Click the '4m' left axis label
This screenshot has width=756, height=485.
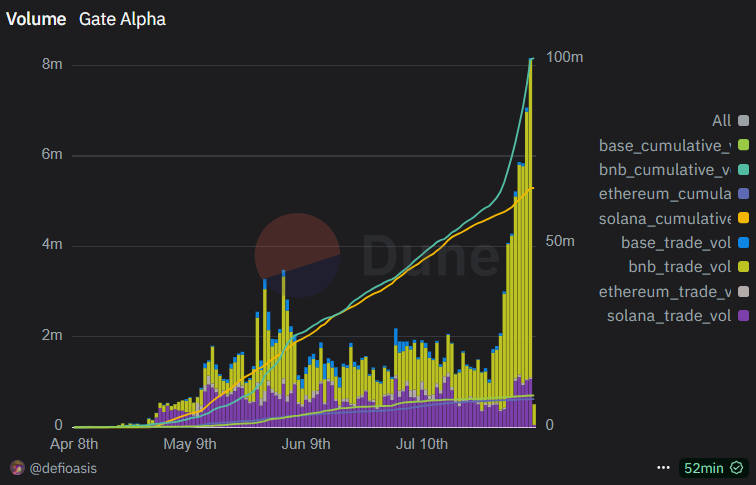click(52, 244)
